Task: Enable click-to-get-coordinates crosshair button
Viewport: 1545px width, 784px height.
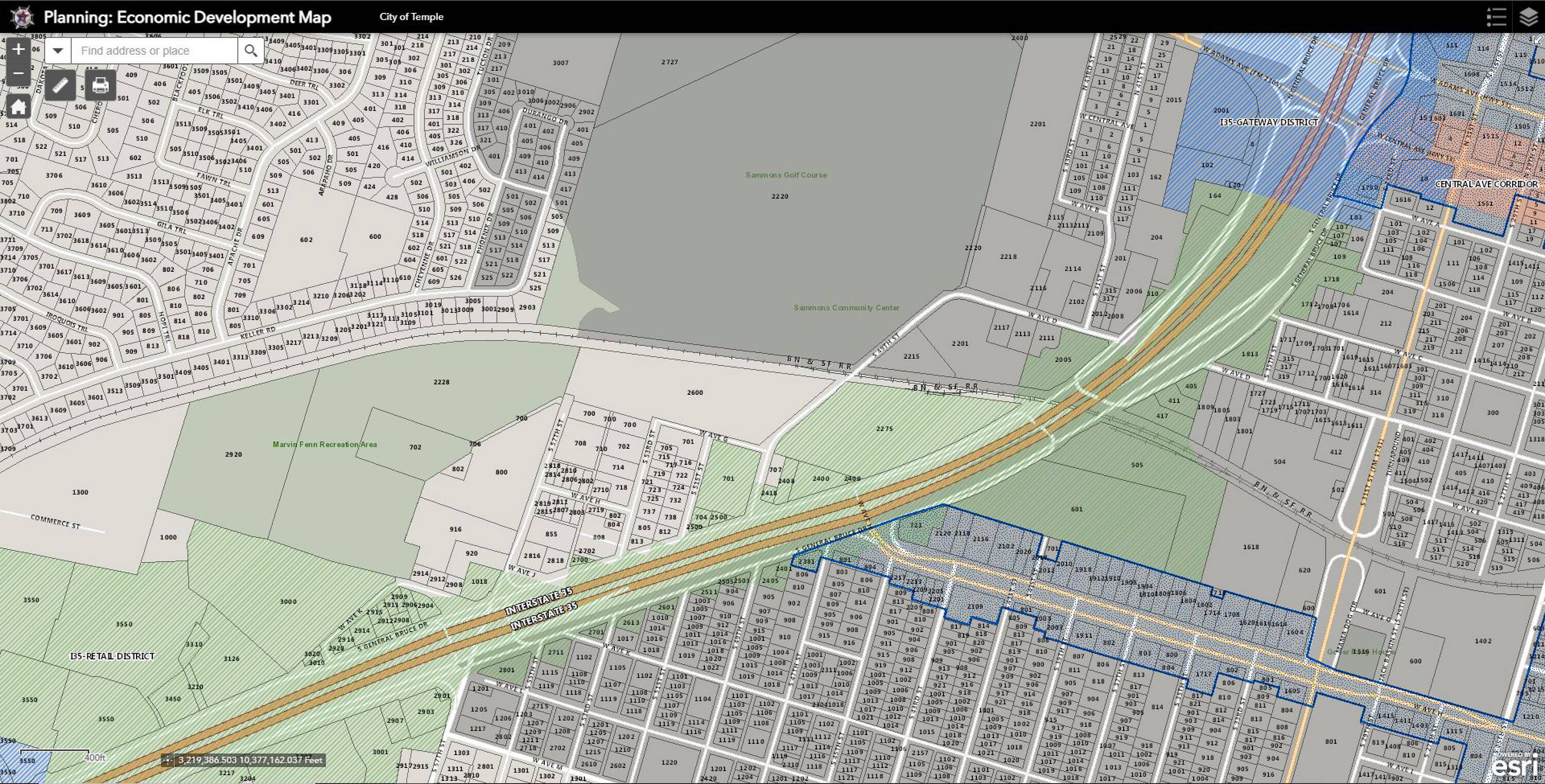Action: tap(167, 760)
